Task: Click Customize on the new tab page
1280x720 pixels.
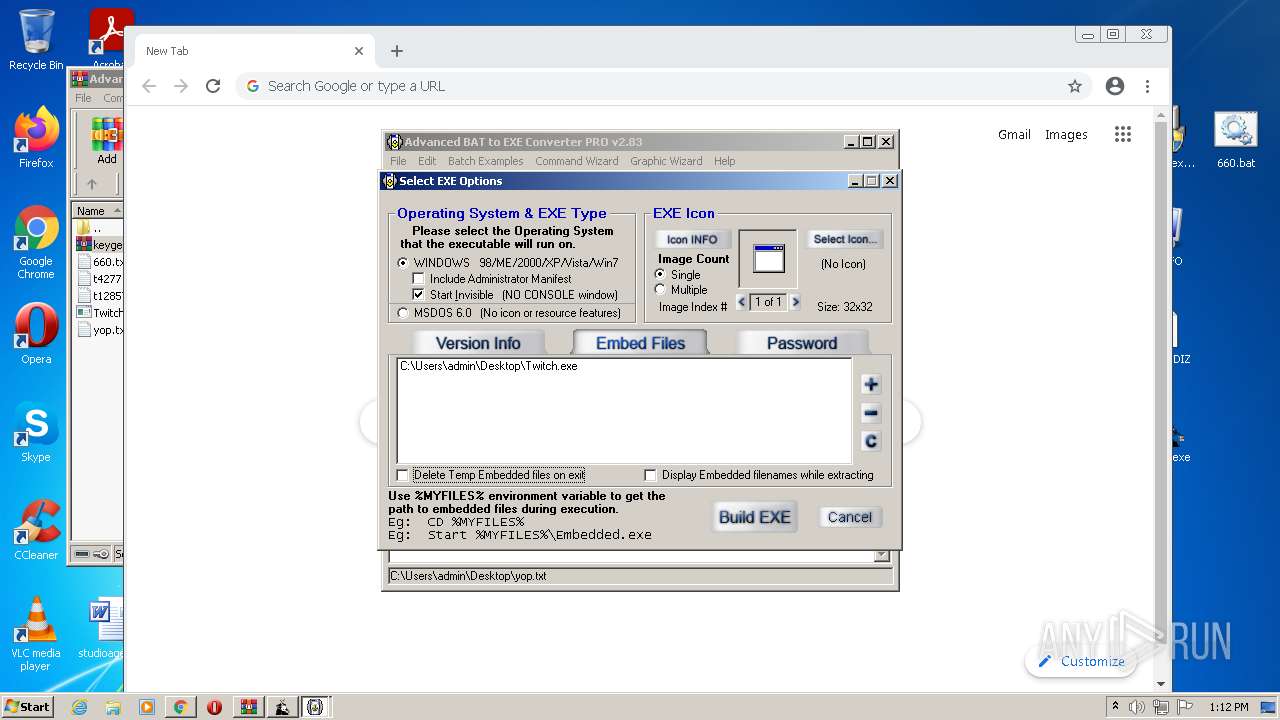Action: pyautogui.click(x=1081, y=661)
